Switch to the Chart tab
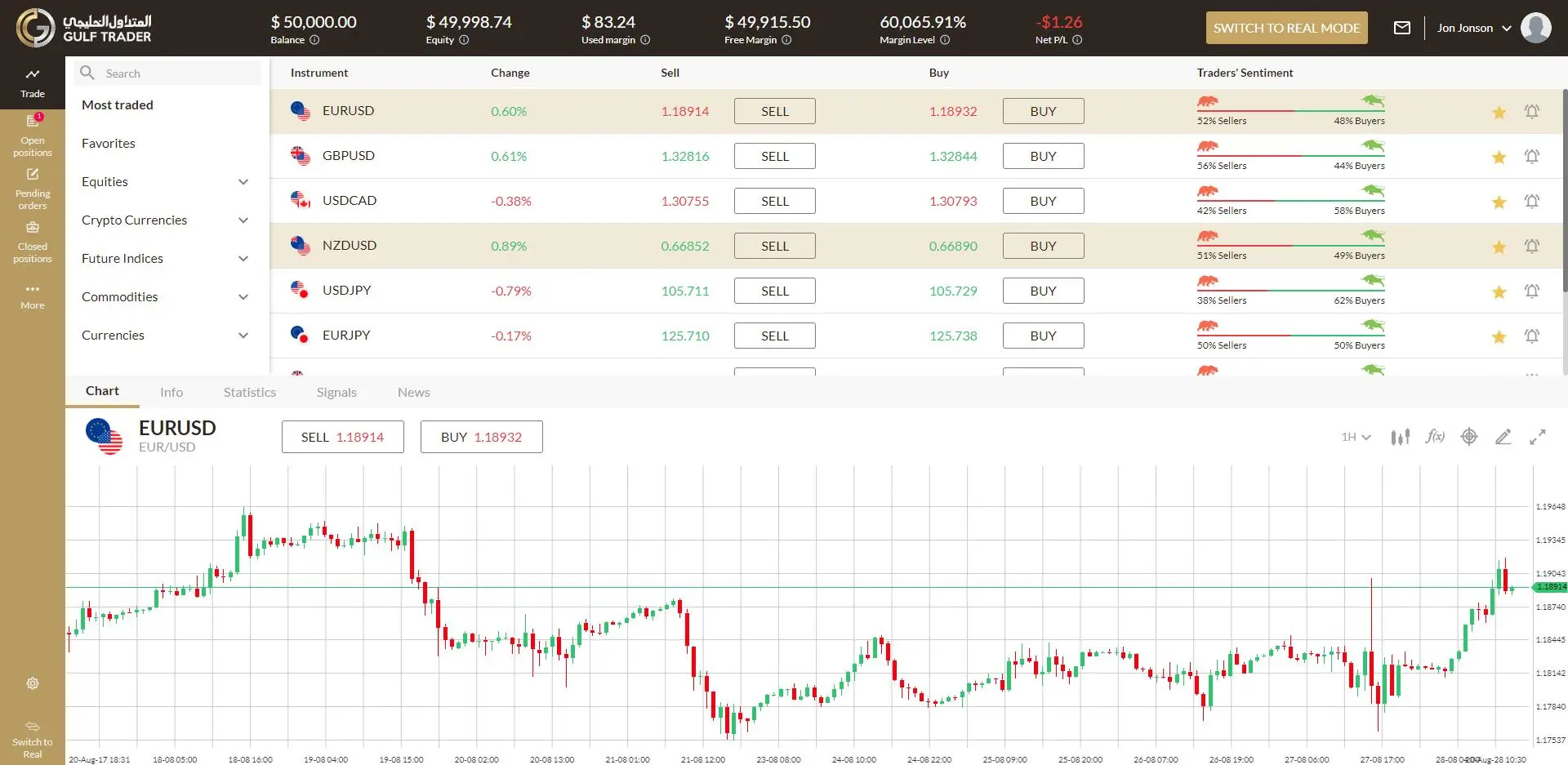This screenshot has width=1568, height=765. click(102, 391)
